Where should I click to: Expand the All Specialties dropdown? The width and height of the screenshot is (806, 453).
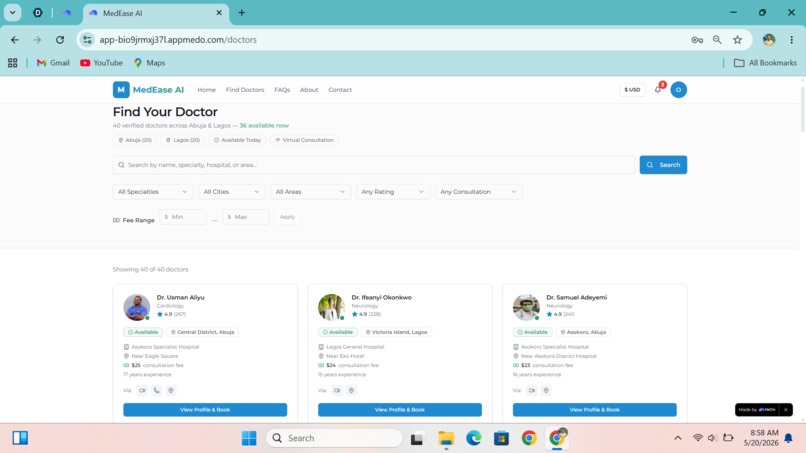coord(153,192)
